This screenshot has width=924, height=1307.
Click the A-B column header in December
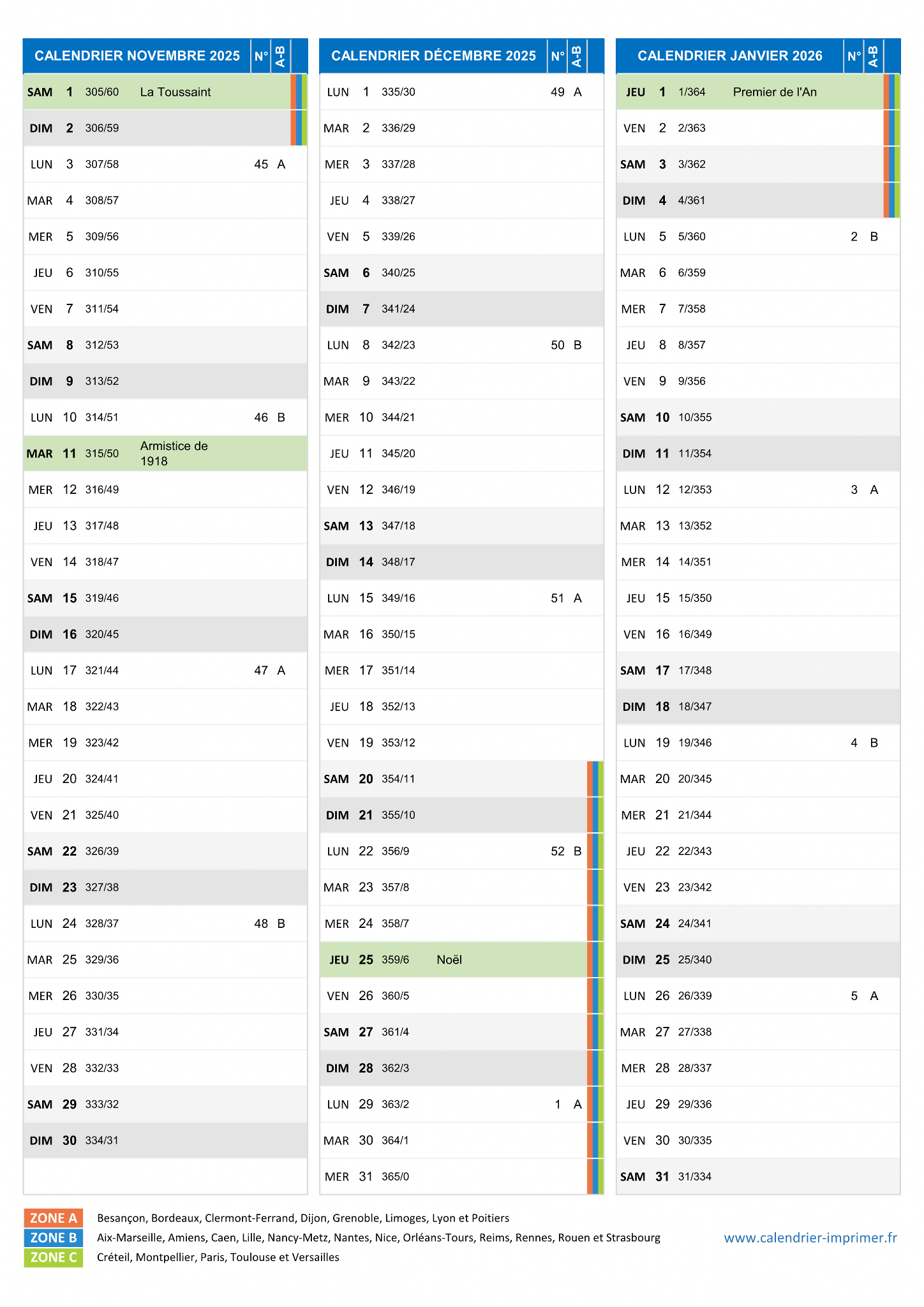577,56
